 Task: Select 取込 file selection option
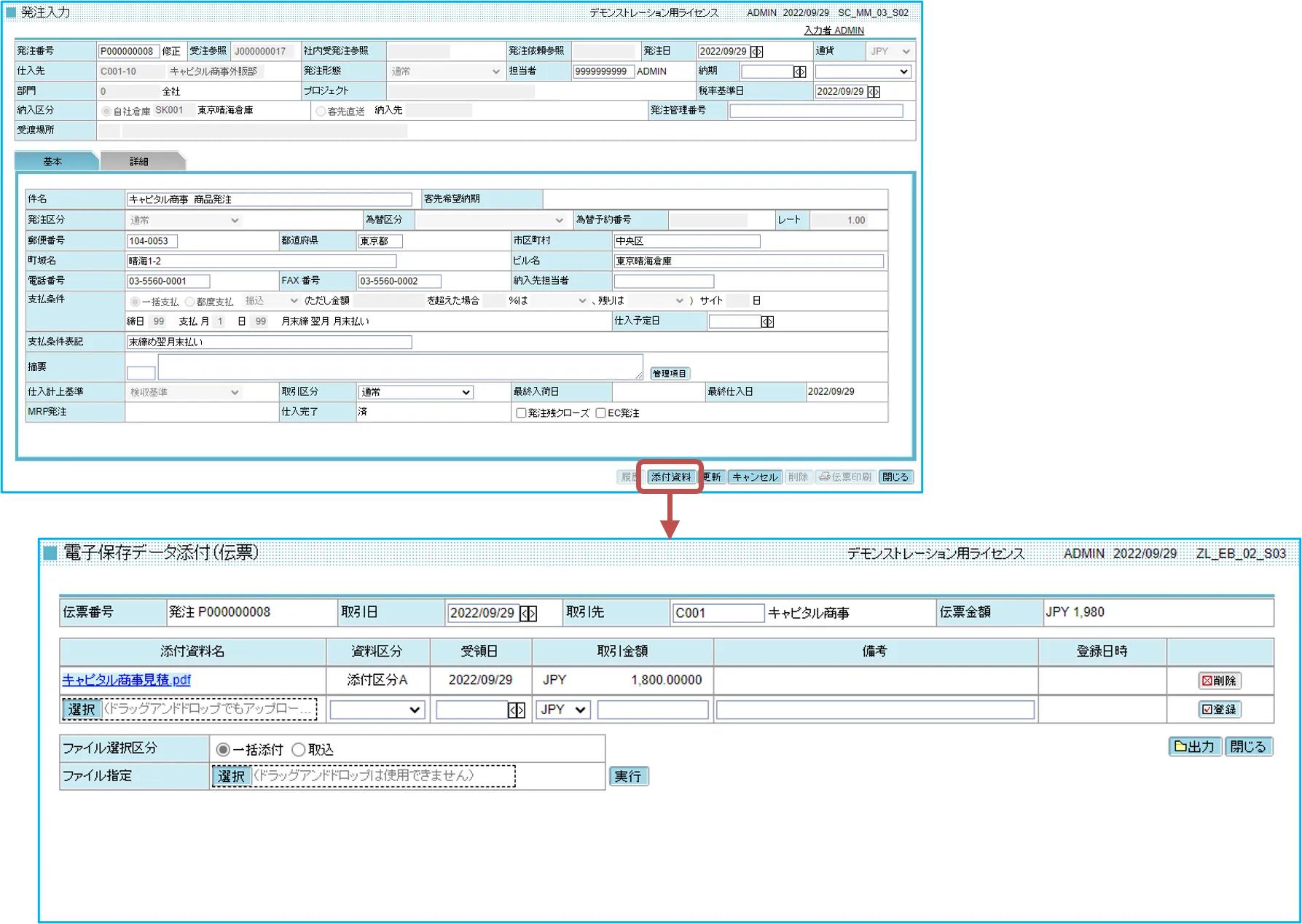(298, 750)
